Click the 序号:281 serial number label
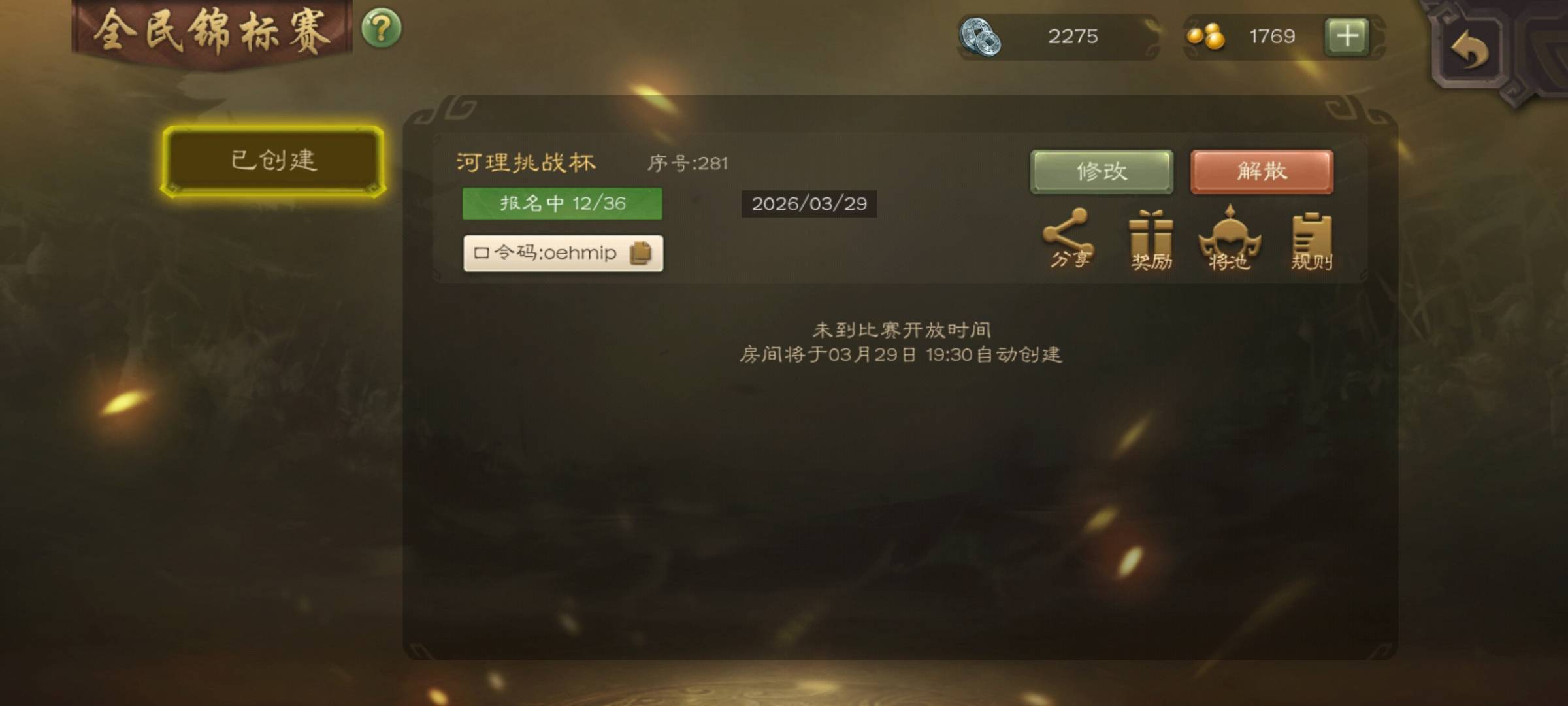Screen dimensions: 1568x706 [687, 163]
